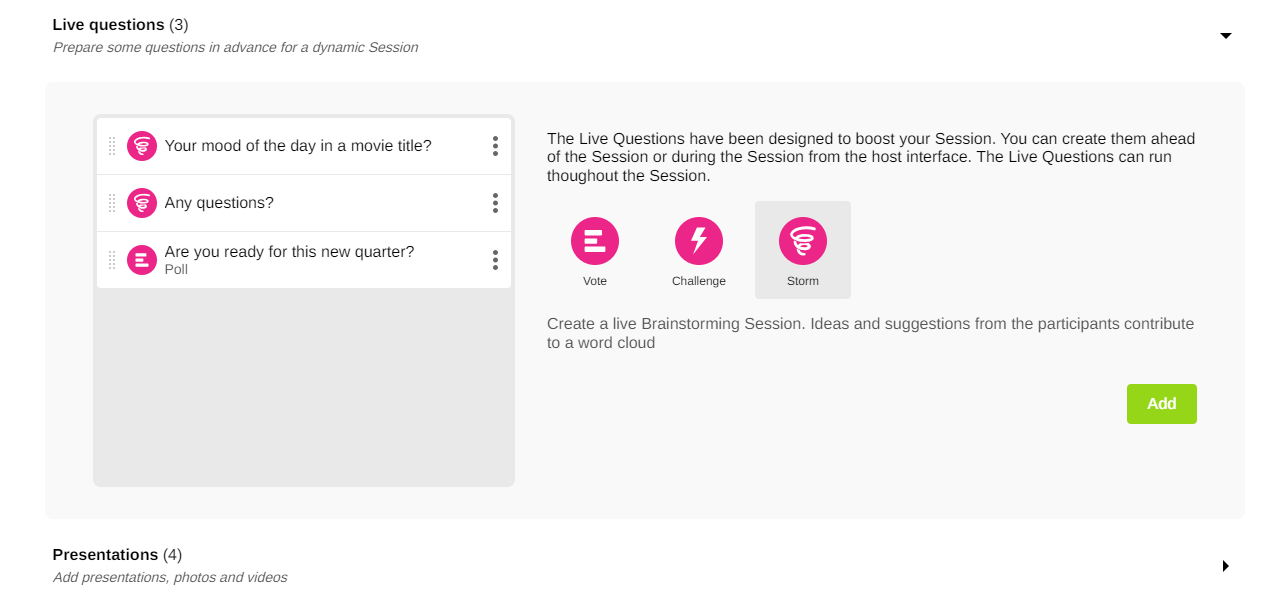Click poll icon beside new quarter question
The width and height of the screenshot is (1272, 597).
[142, 260]
